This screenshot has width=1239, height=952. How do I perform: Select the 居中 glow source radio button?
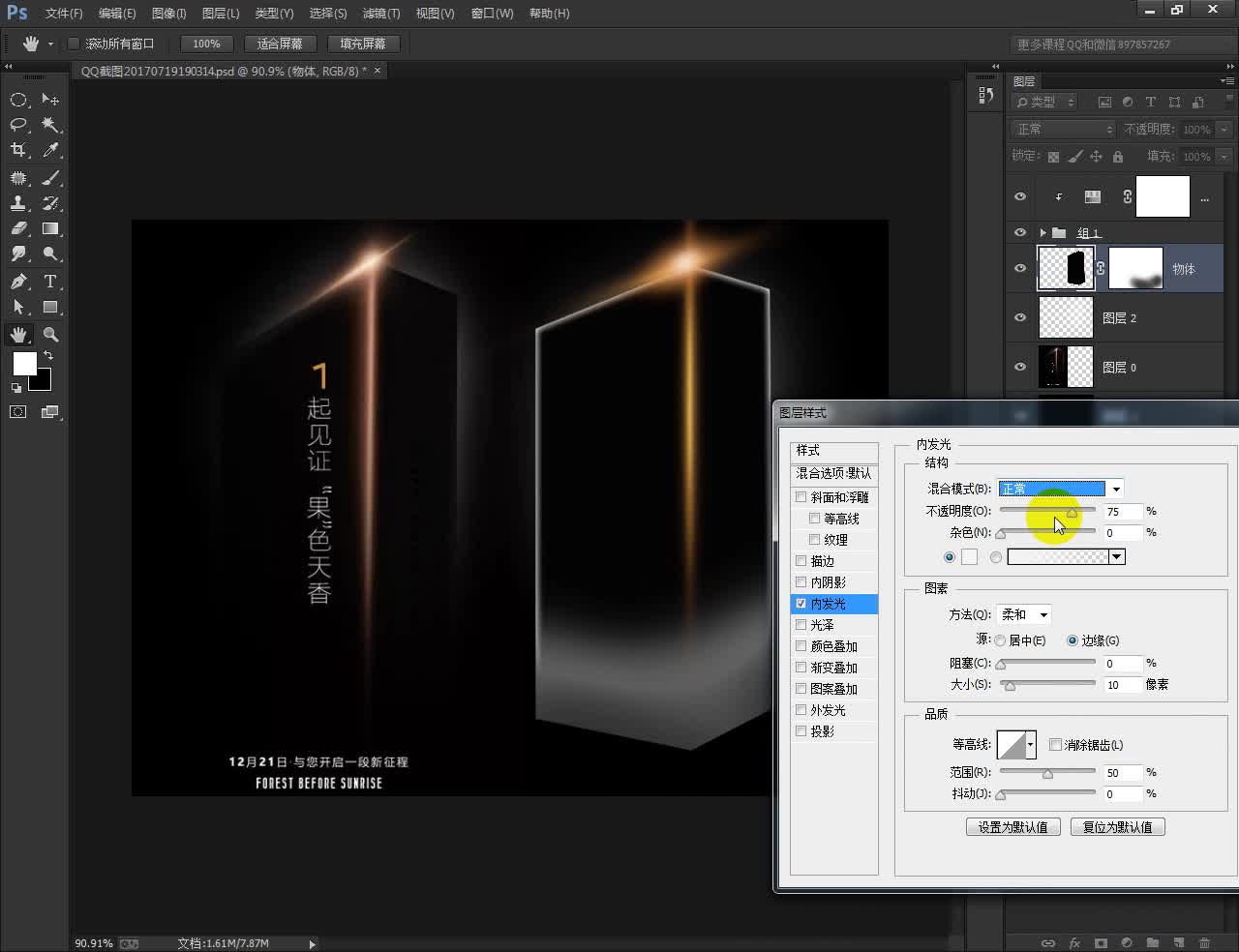pos(1000,640)
